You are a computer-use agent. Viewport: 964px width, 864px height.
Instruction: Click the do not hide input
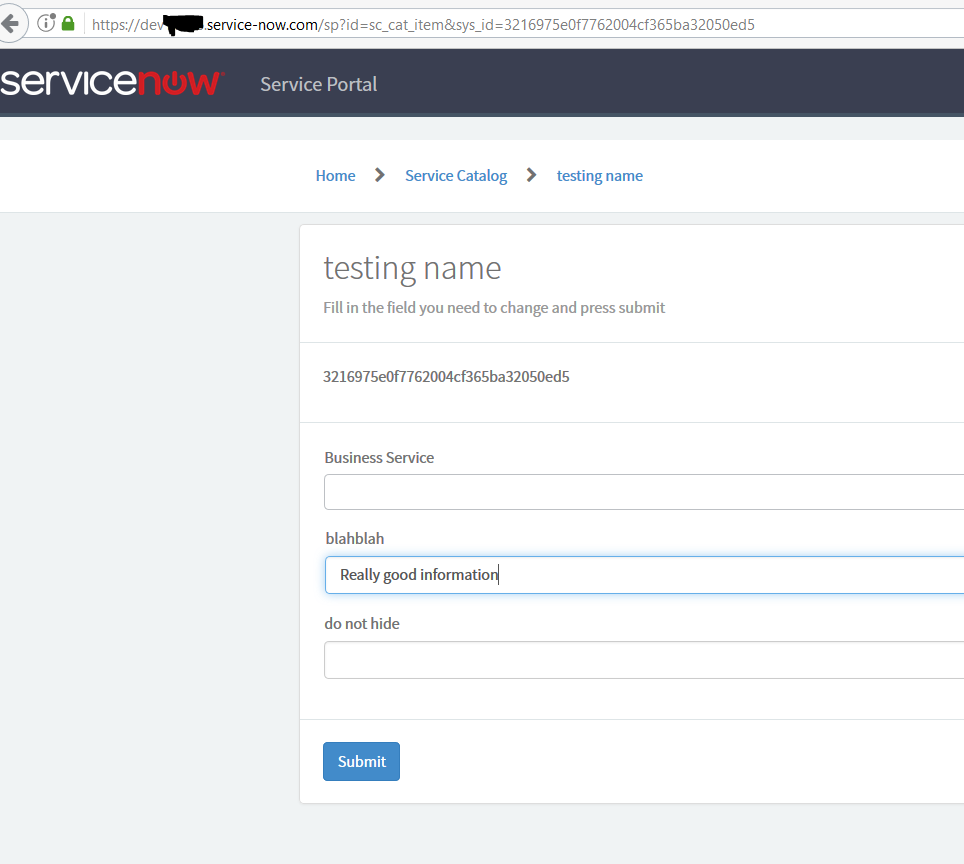[x=642, y=660]
